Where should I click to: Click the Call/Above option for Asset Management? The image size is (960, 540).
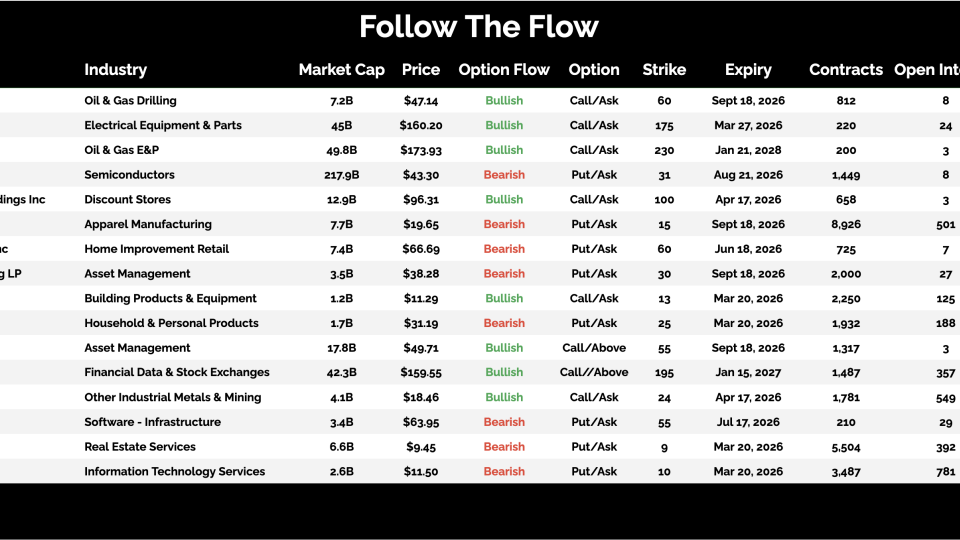594,348
